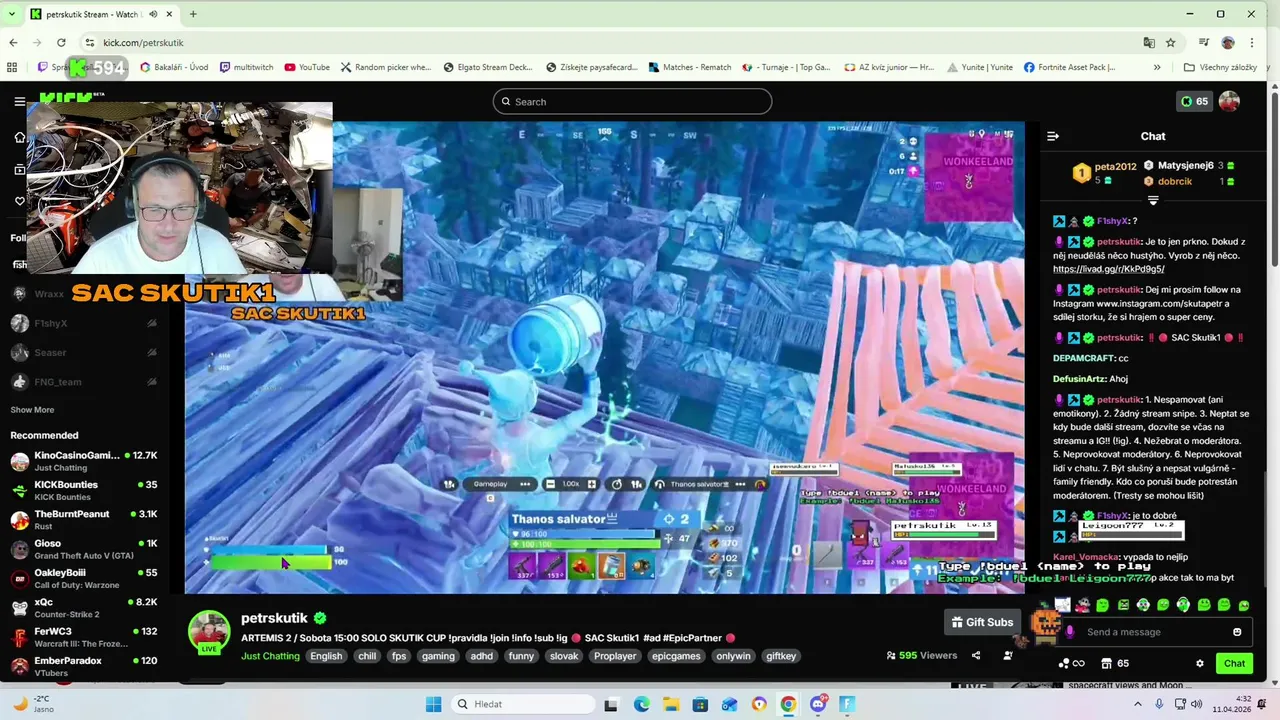Send message with green Chat button
This screenshot has width=1280, height=720.
point(1234,663)
